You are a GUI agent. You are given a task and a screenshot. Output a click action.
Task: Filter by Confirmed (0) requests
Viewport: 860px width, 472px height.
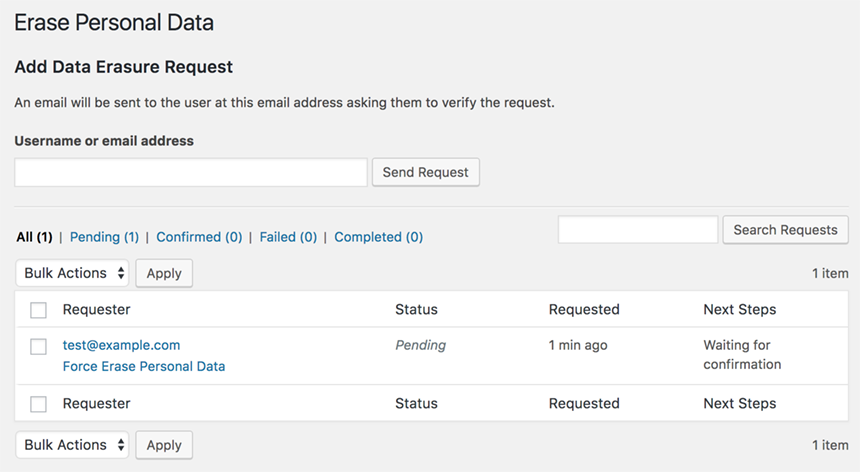pyautogui.click(x=199, y=237)
